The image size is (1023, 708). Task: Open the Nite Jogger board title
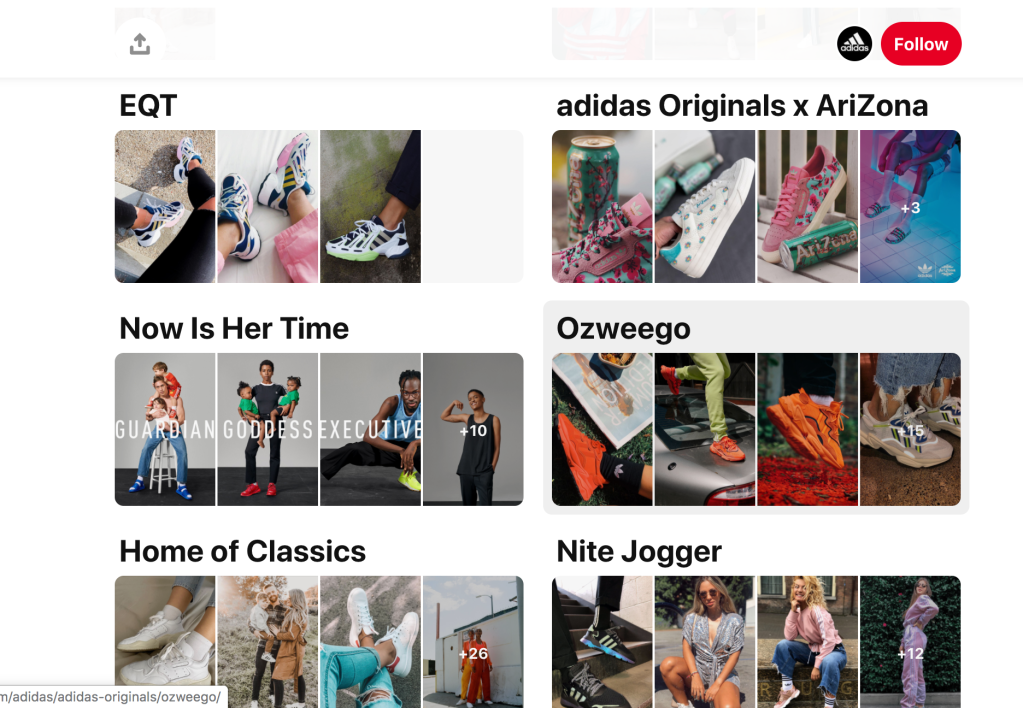point(639,551)
